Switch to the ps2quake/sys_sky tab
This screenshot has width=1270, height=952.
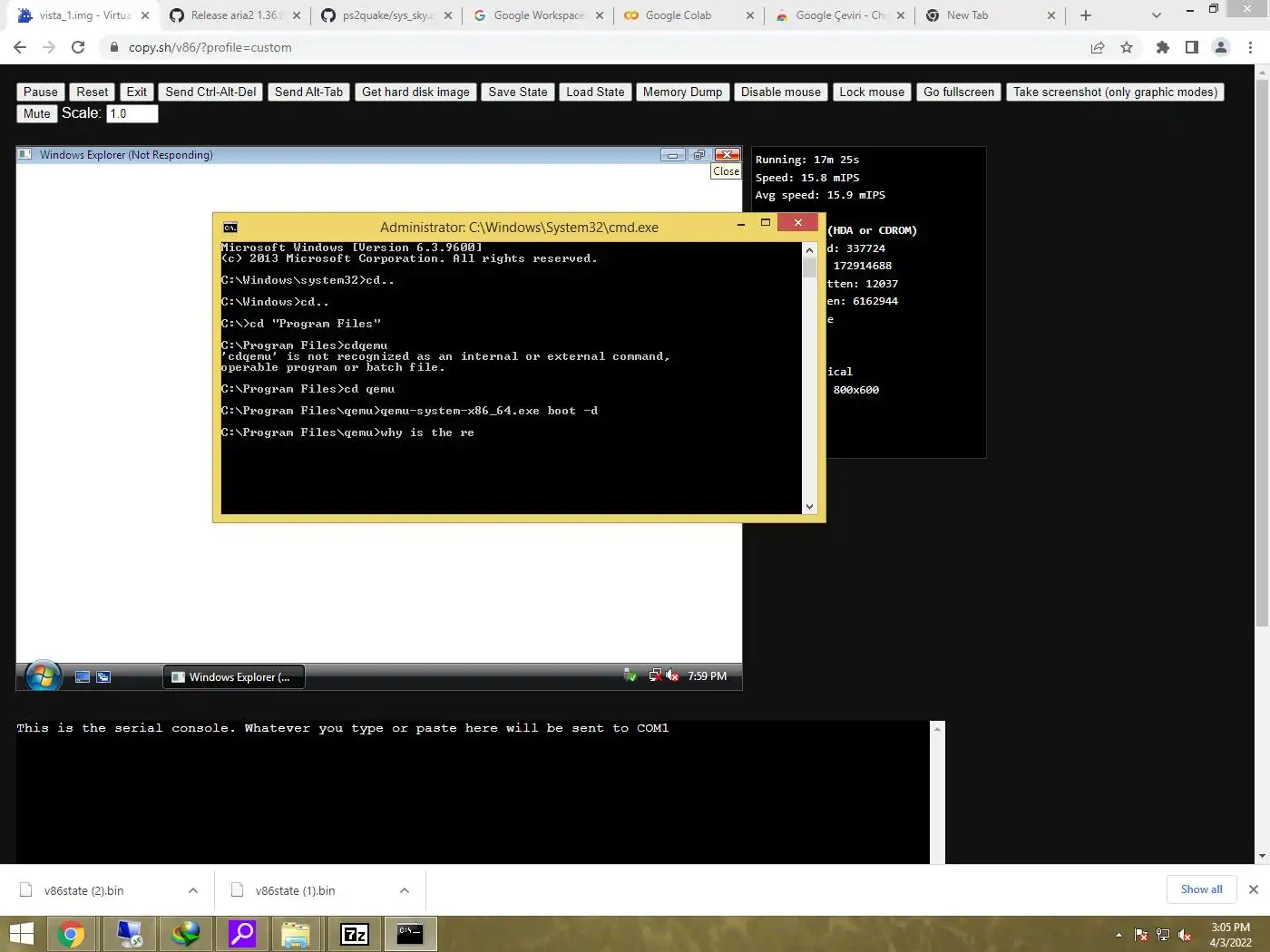tap(386, 15)
